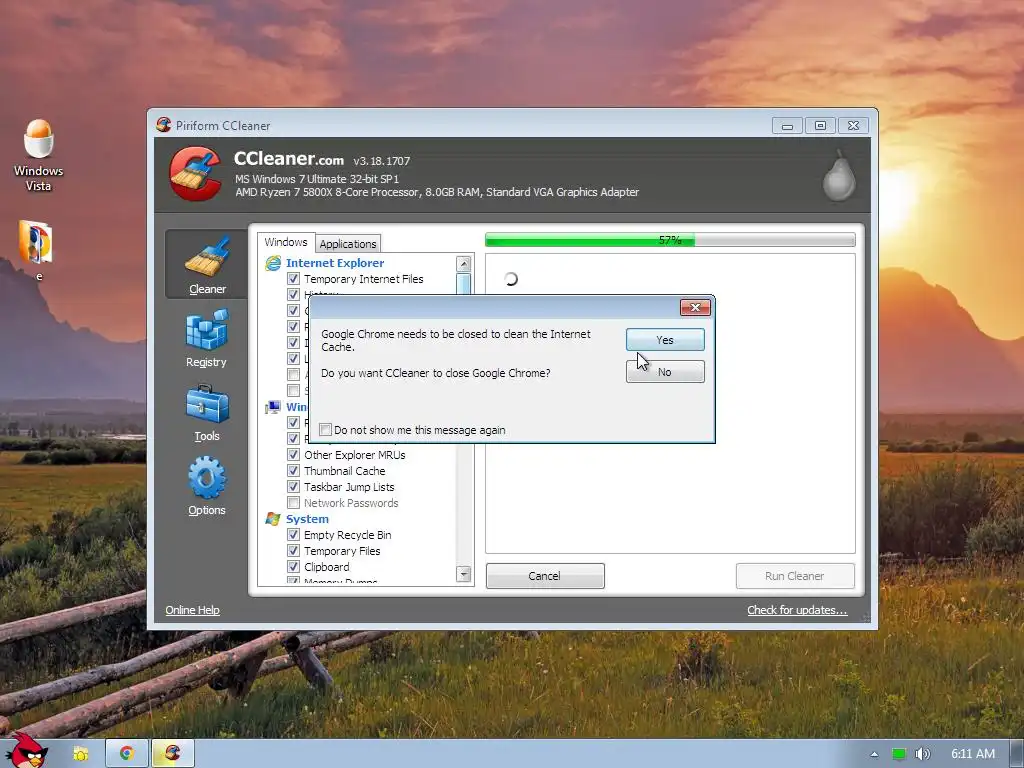Click Check for updates link
The height and width of the screenshot is (768, 1024).
tap(797, 610)
